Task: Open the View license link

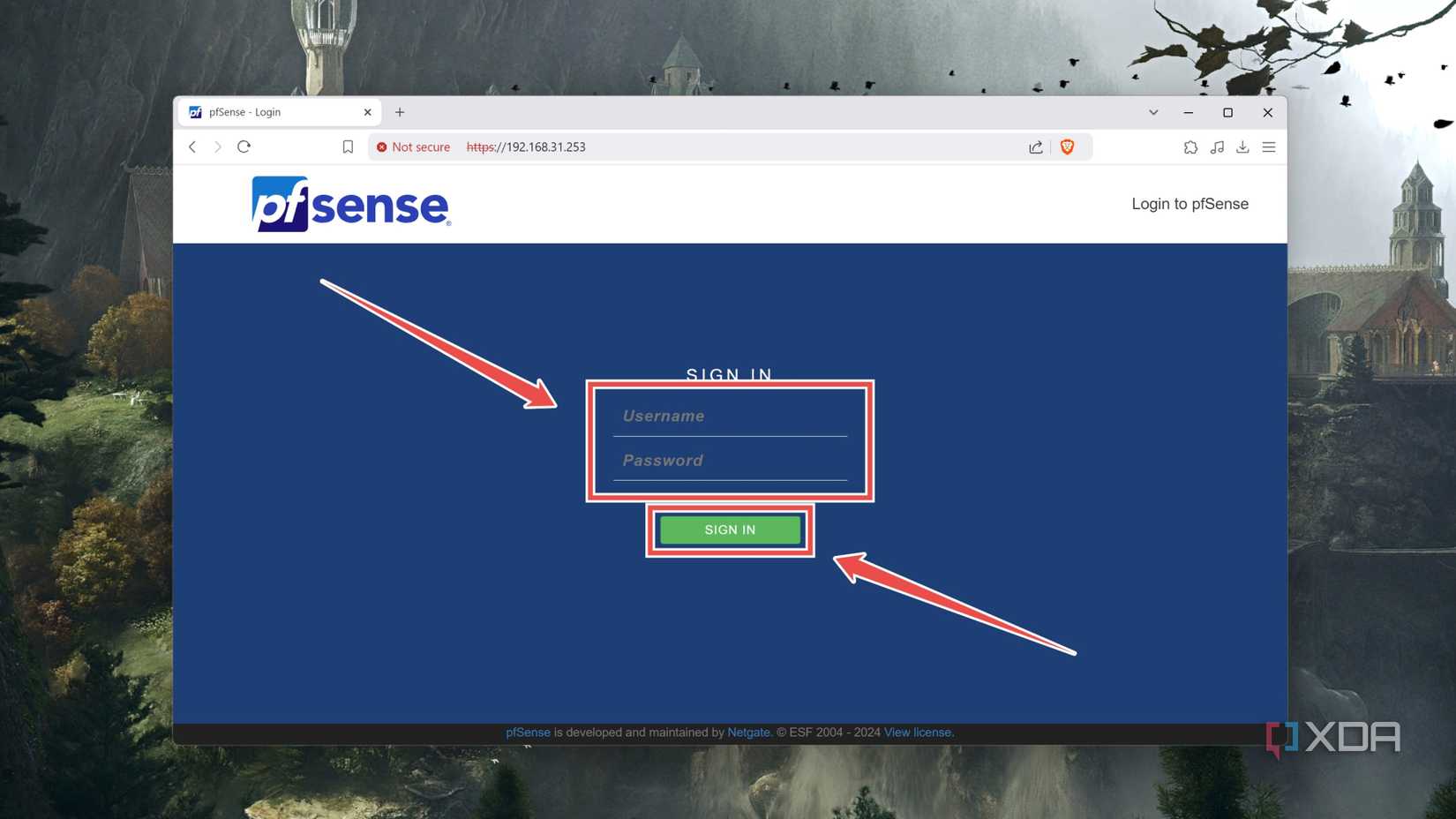Action: coord(918,733)
